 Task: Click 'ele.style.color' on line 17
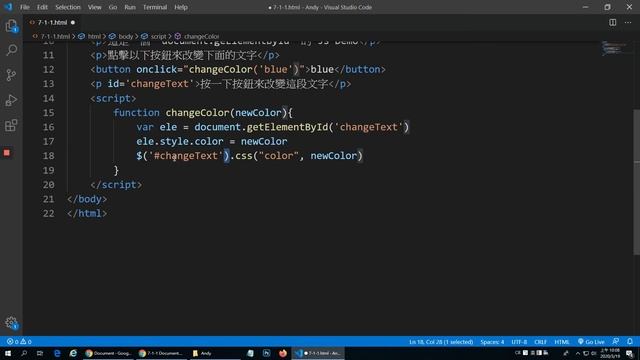pos(180,141)
